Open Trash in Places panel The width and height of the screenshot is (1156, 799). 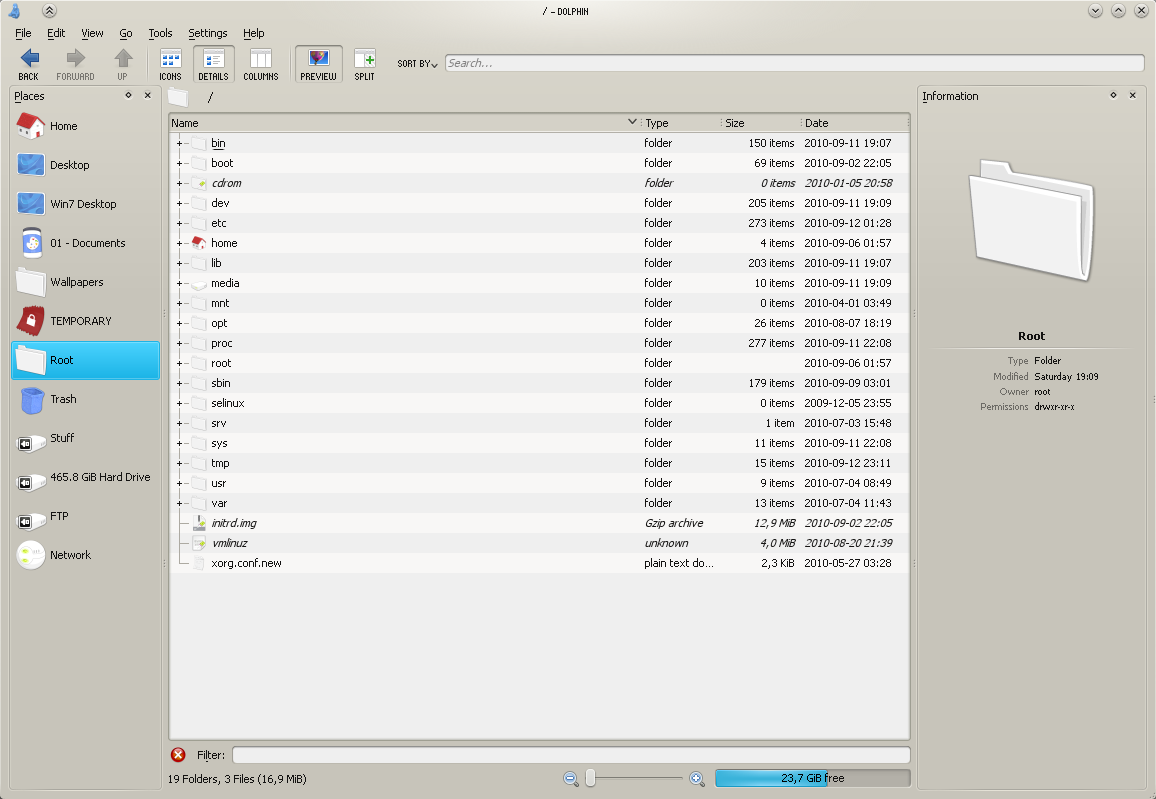(x=86, y=400)
